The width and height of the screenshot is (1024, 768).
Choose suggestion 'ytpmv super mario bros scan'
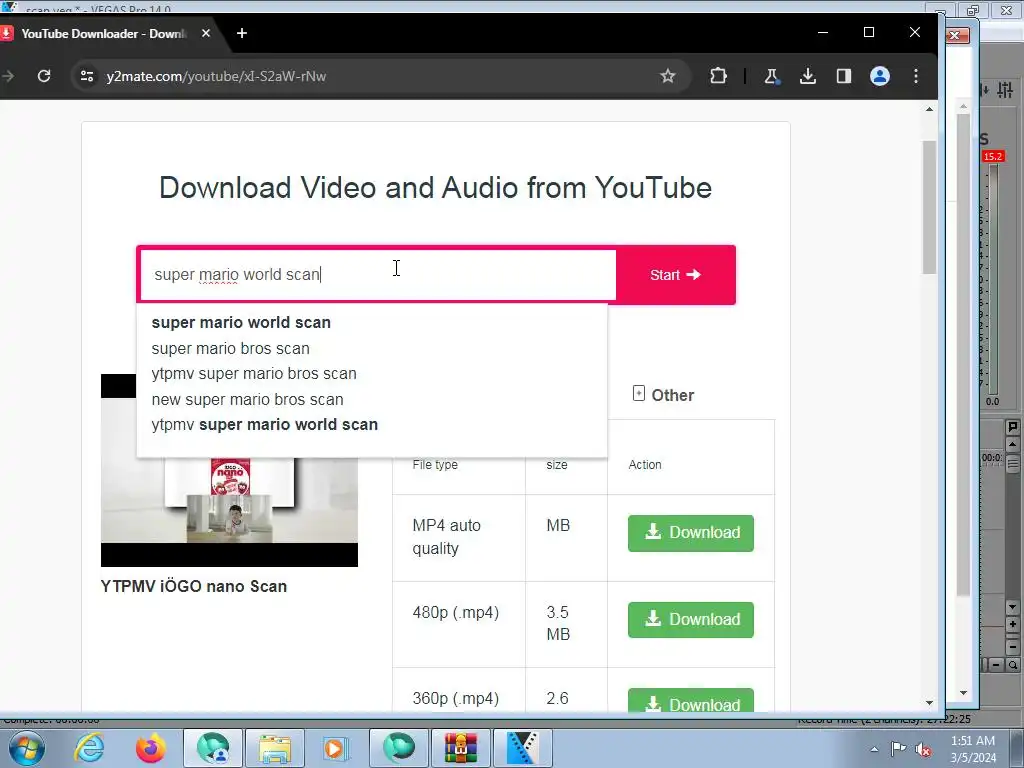point(254,374)
